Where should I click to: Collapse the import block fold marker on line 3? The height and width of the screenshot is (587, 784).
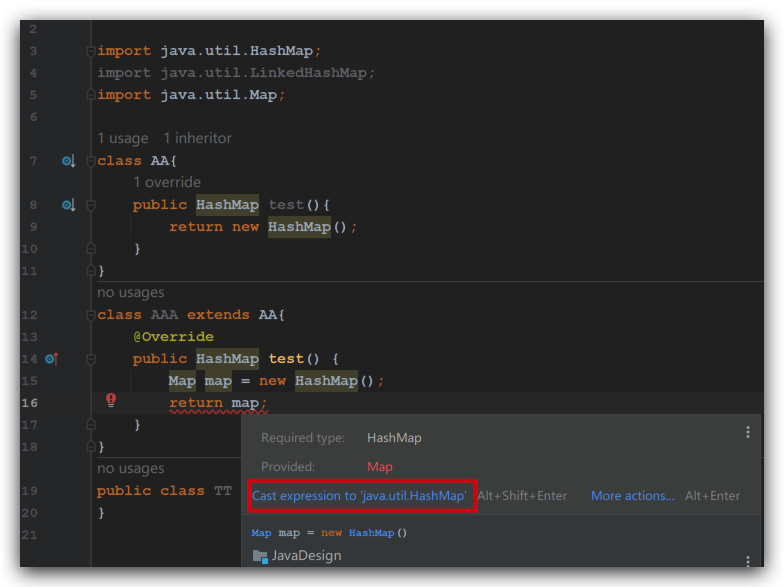coord(91,51)
